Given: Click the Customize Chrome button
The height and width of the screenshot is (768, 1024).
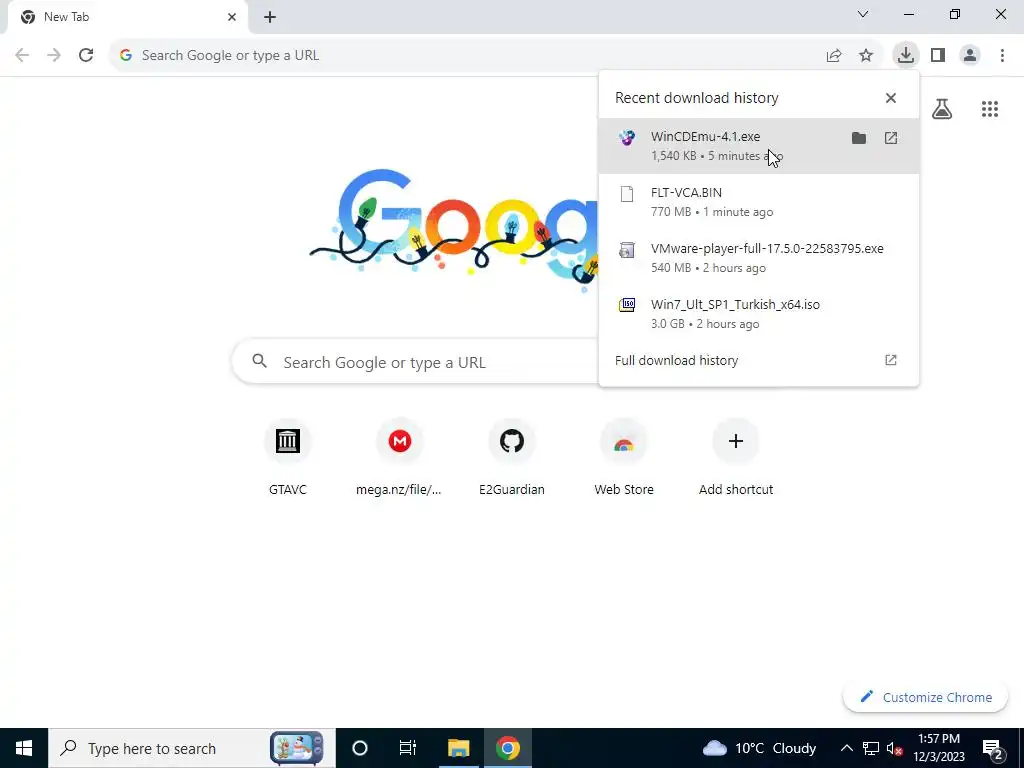Looking at the screenshot, I should click(925, 697).
